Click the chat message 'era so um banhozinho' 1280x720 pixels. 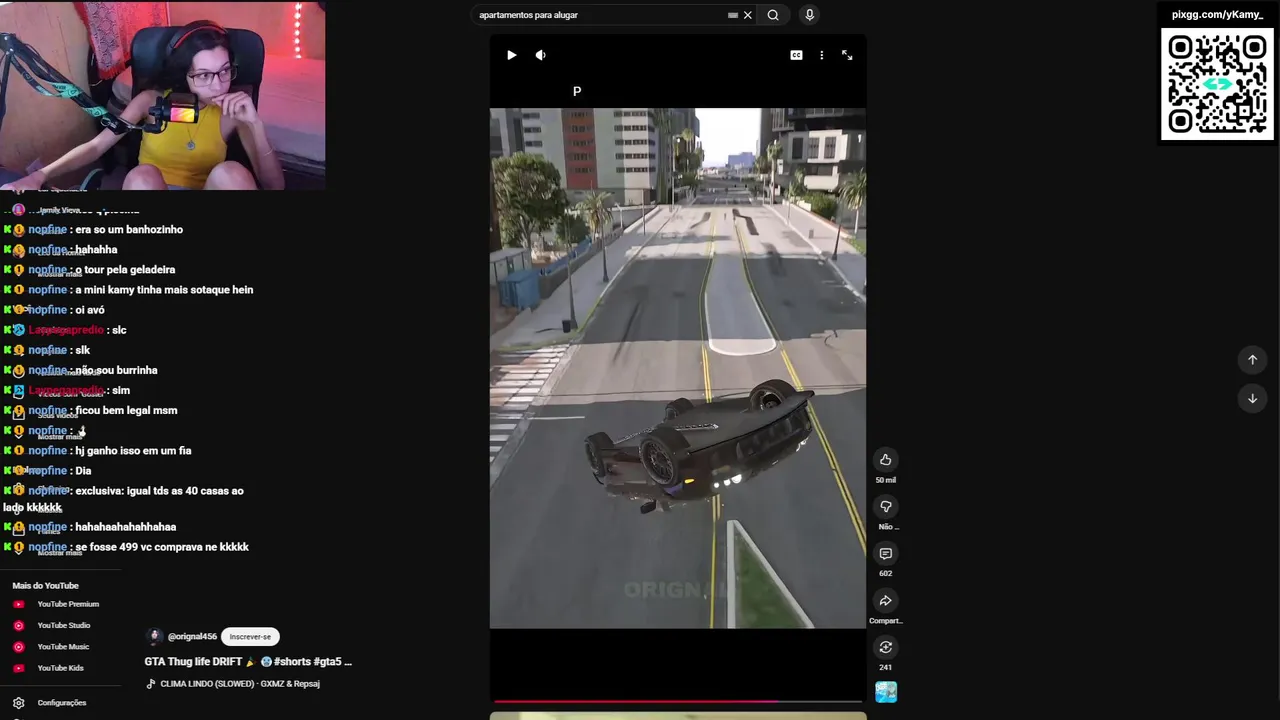[129, 230]
